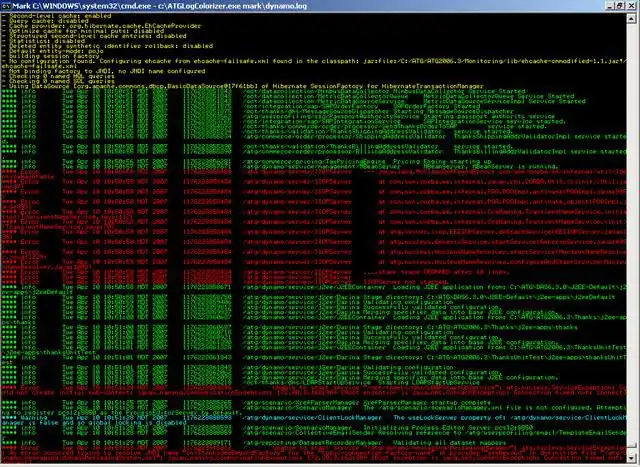Viewport: 640px width, 467px height.
Task: Click the 'MBeanServer is running' info line
Action: 280,167
